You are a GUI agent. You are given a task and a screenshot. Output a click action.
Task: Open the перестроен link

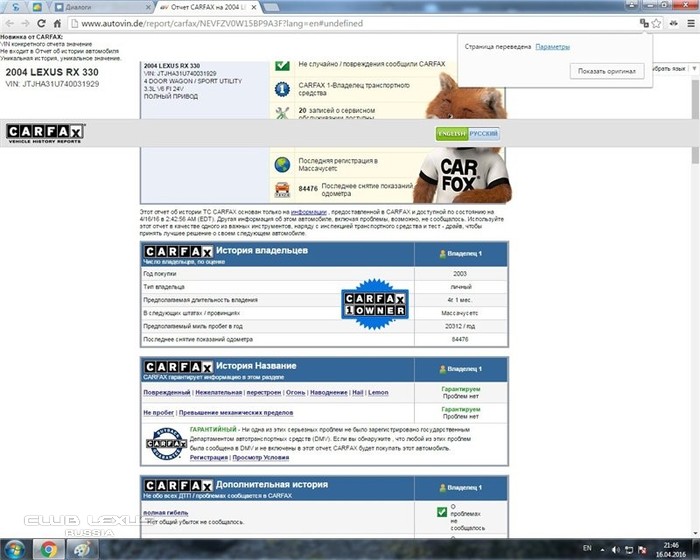(x=264, y=393)
